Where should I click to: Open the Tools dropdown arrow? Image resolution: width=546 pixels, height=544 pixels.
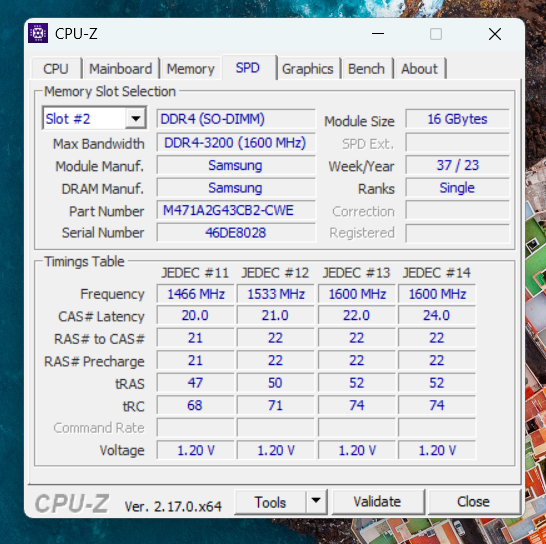tap(316, 502)
